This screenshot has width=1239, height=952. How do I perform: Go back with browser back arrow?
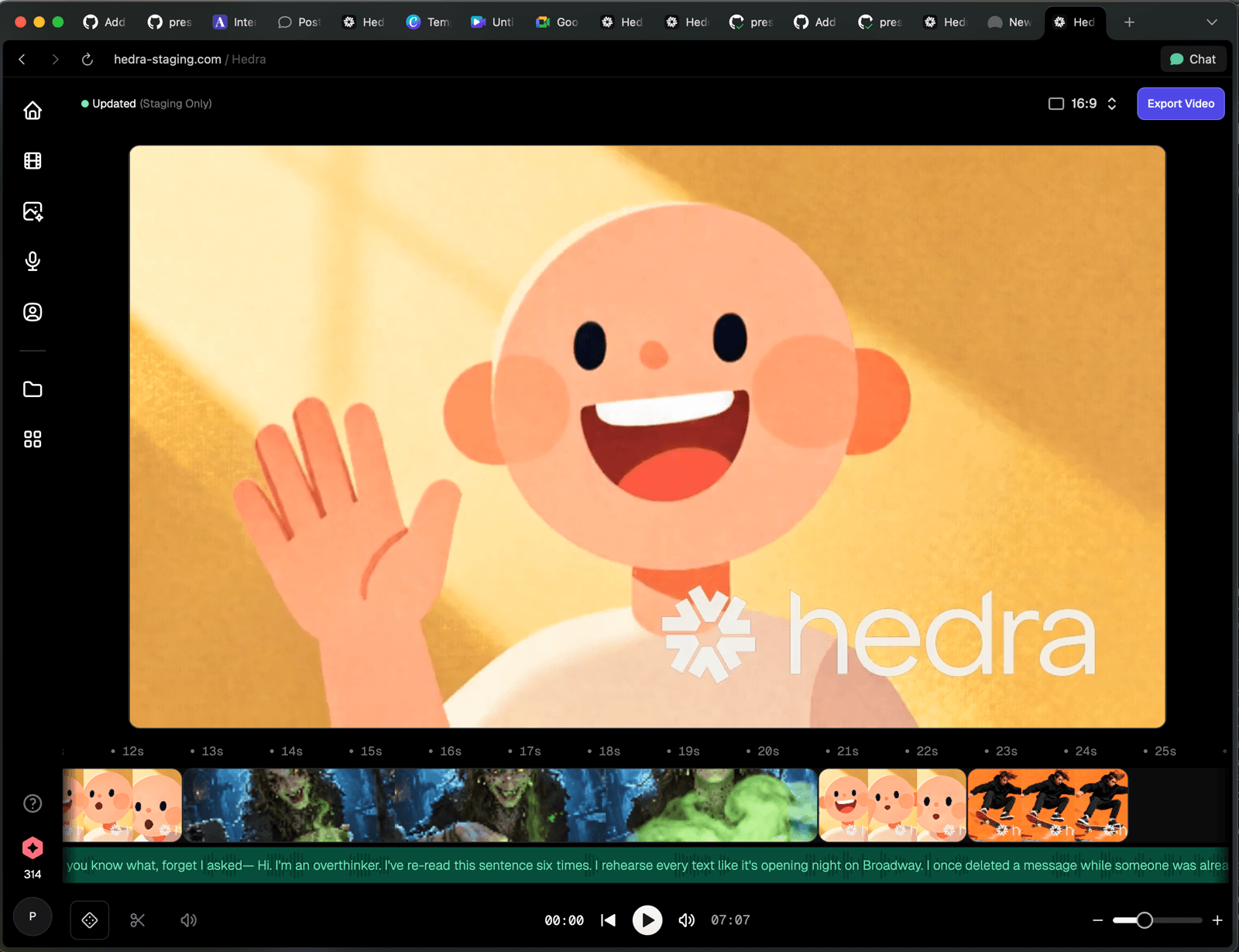coord(22,59)
